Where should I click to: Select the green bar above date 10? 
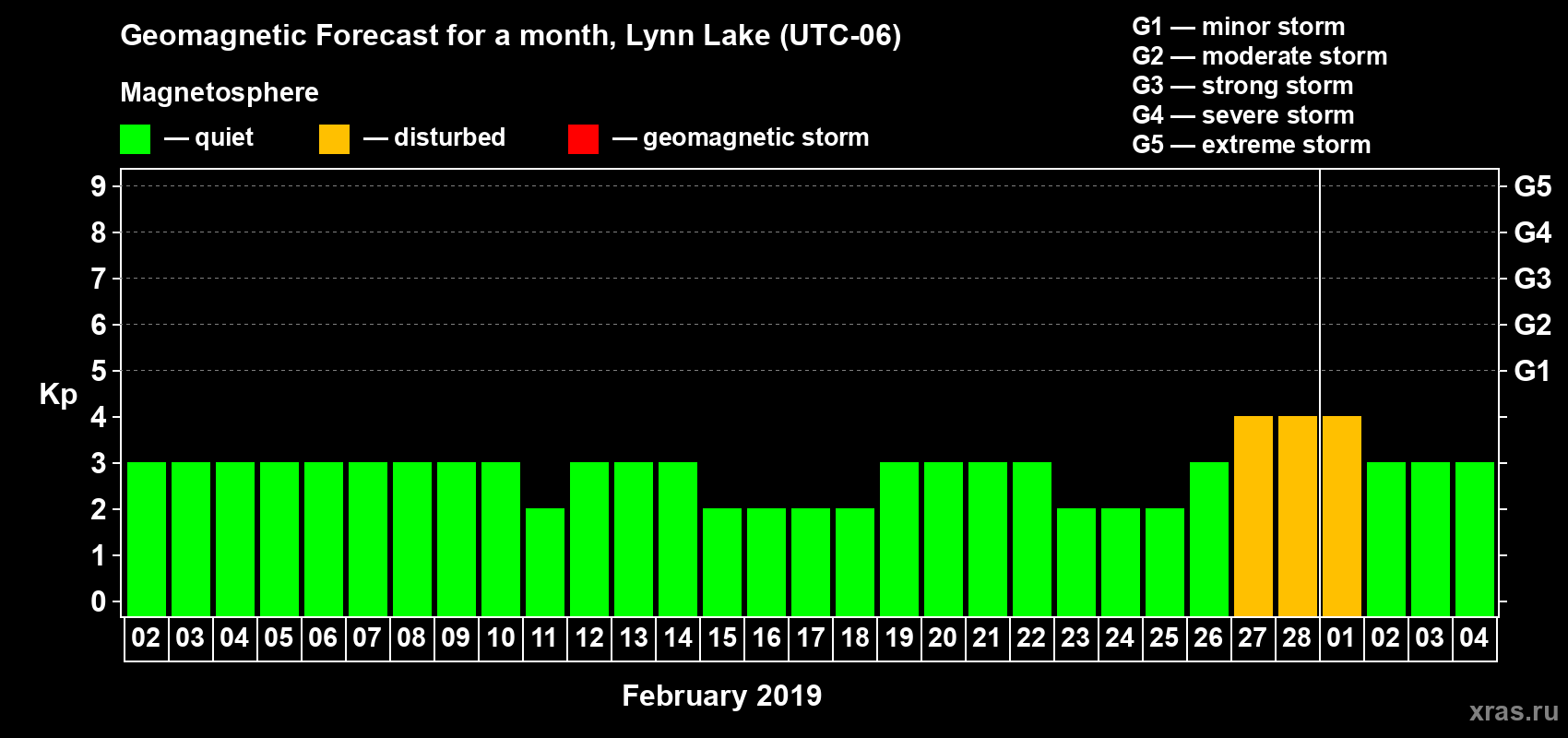(501, 540)
